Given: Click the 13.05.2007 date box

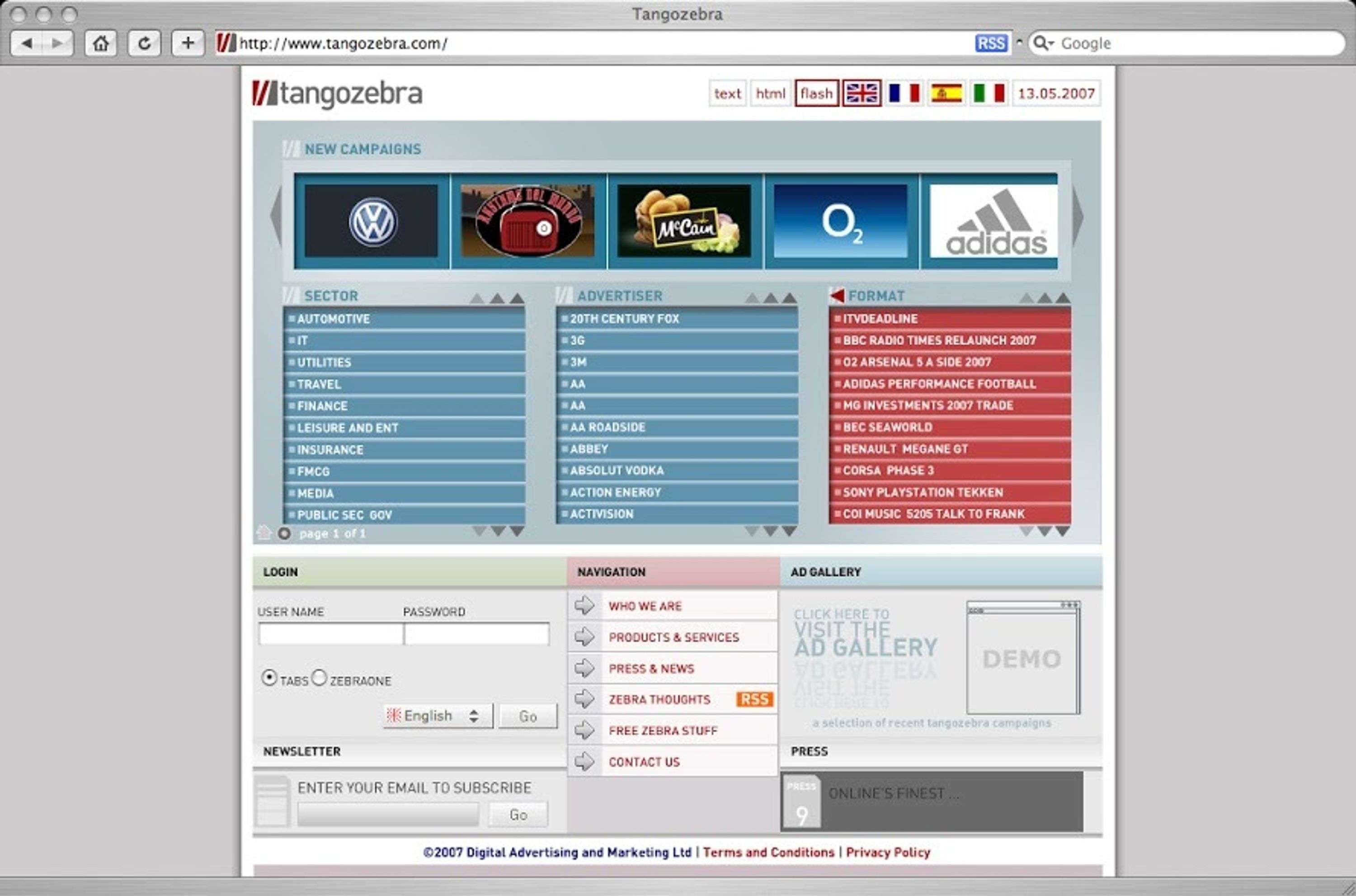Looking at the screenshot, I should 1056,93.
